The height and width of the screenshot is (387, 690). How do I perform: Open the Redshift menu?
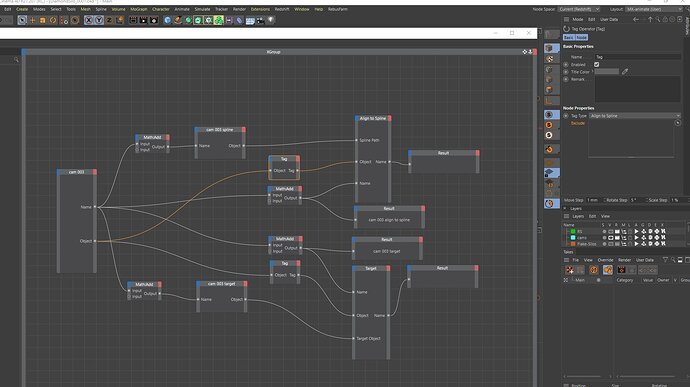(x=282, y=9)
